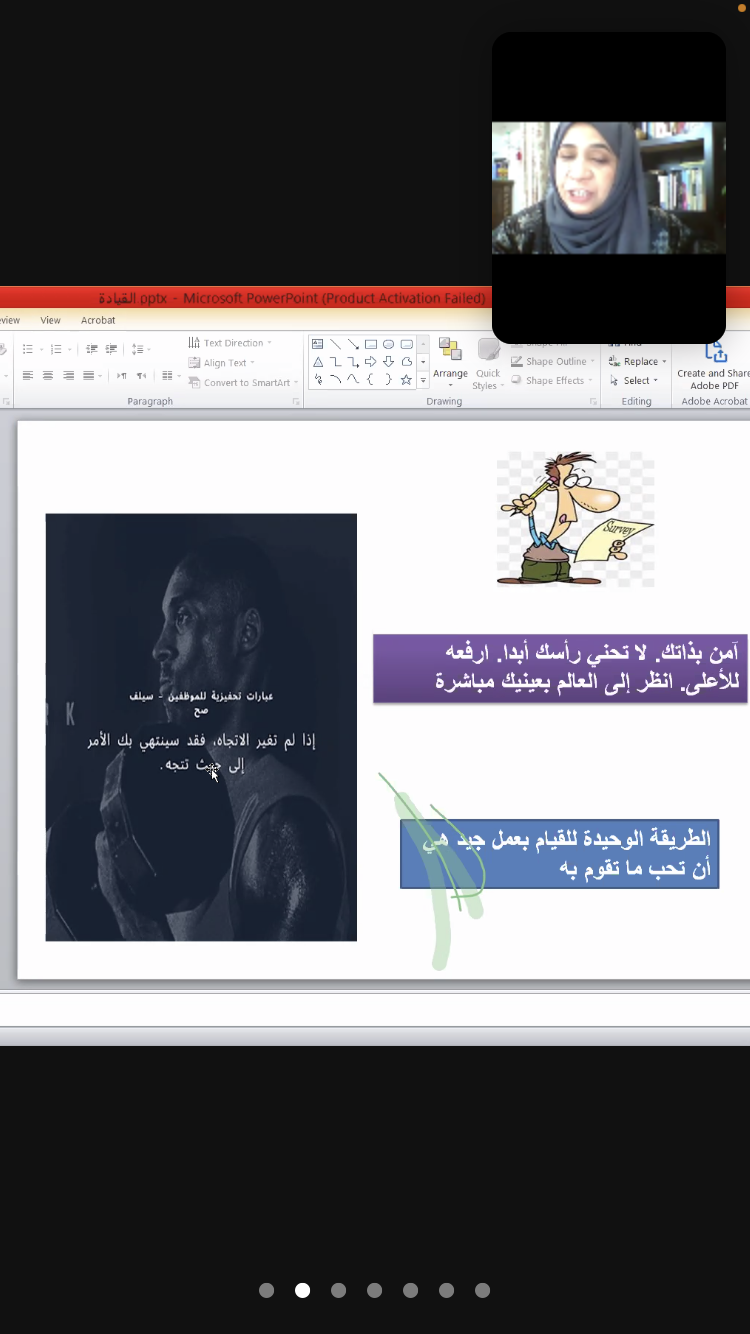Select the Arrow line shape
The height and width of the screenshot is (1334, 750).
(353, 344)
